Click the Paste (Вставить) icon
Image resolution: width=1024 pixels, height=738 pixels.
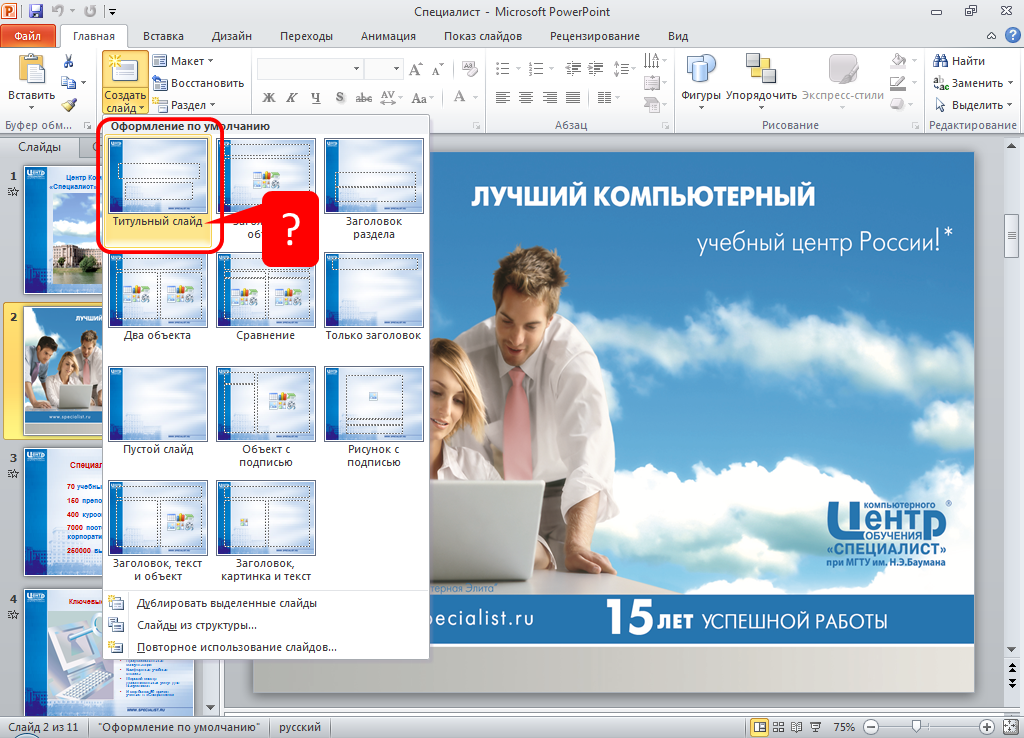pyautogui.click(x=31, y=69)
